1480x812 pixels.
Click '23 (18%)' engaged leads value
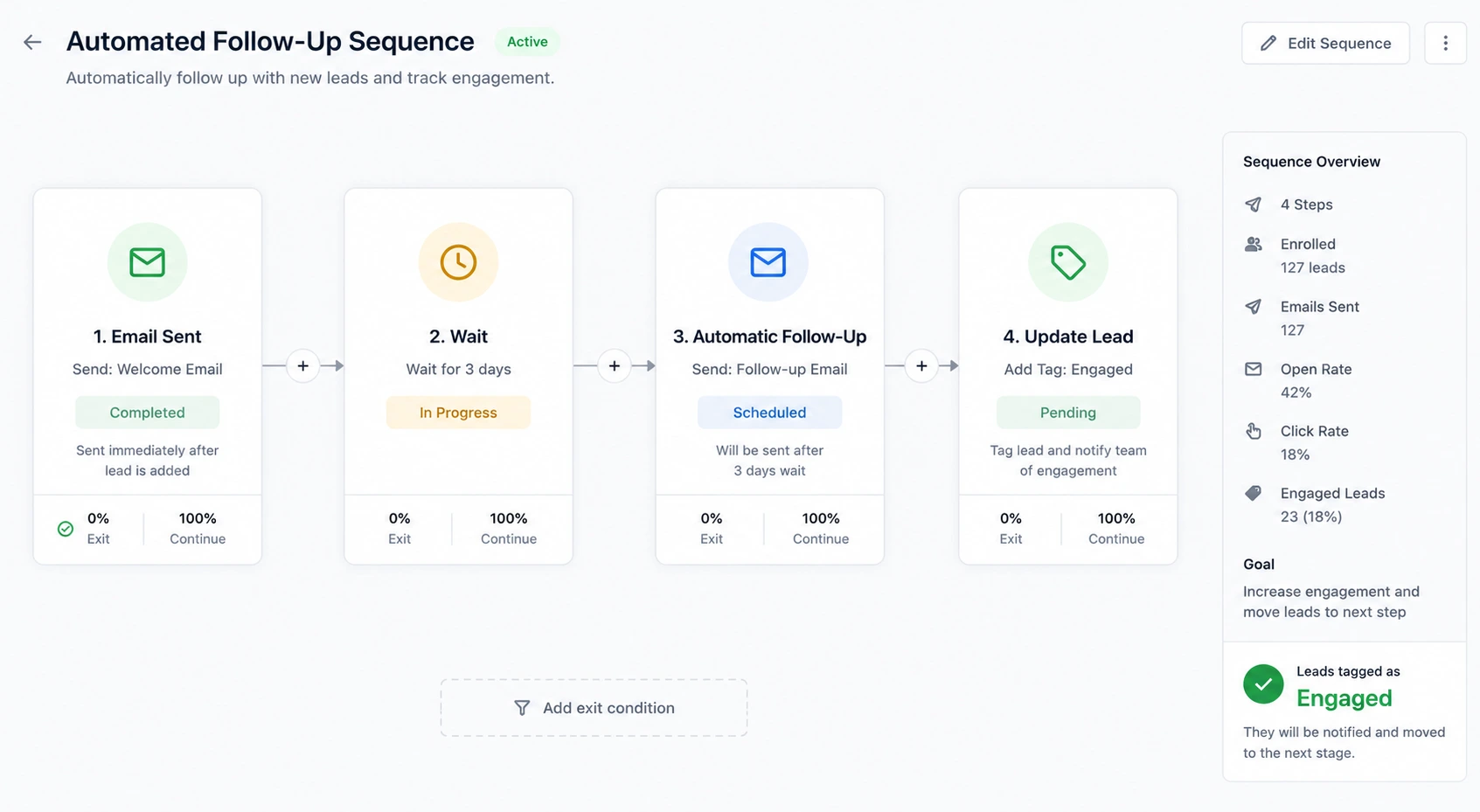tap(1311, 517)
